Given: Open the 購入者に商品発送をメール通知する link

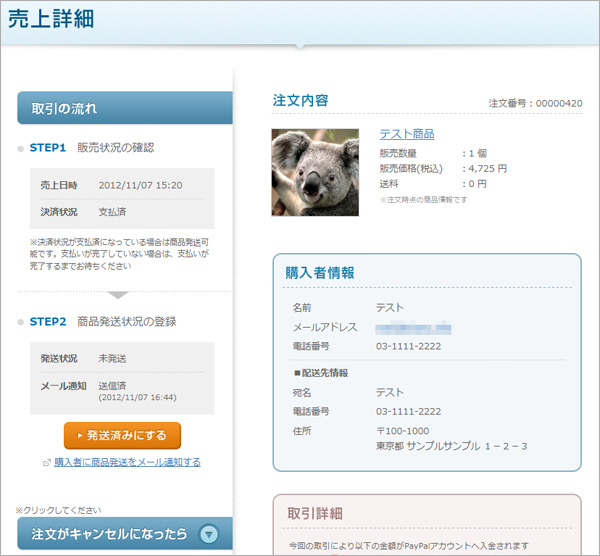Looking at the screenshot, I should tap(127, 462).
